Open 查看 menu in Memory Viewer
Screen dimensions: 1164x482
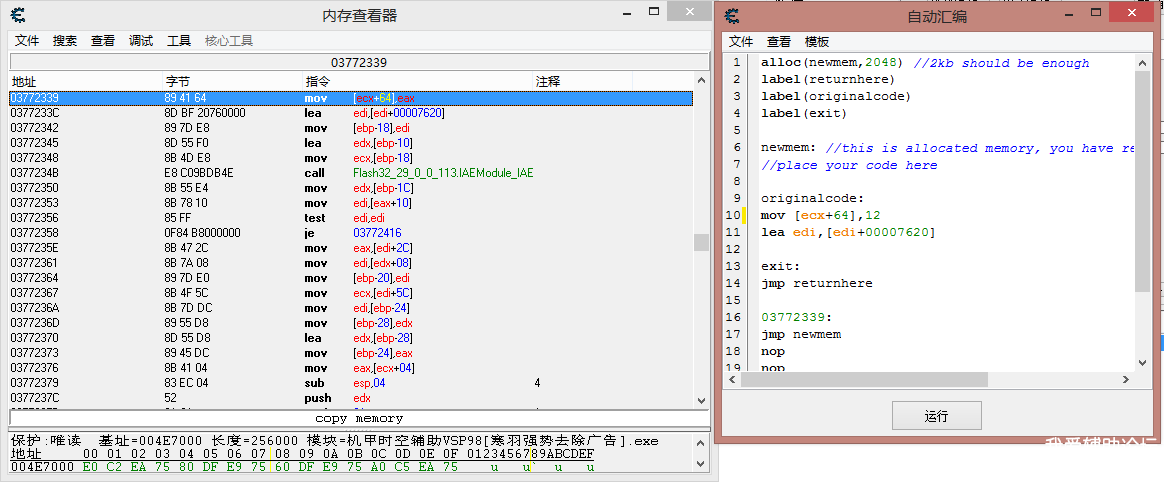click(102, 41)
